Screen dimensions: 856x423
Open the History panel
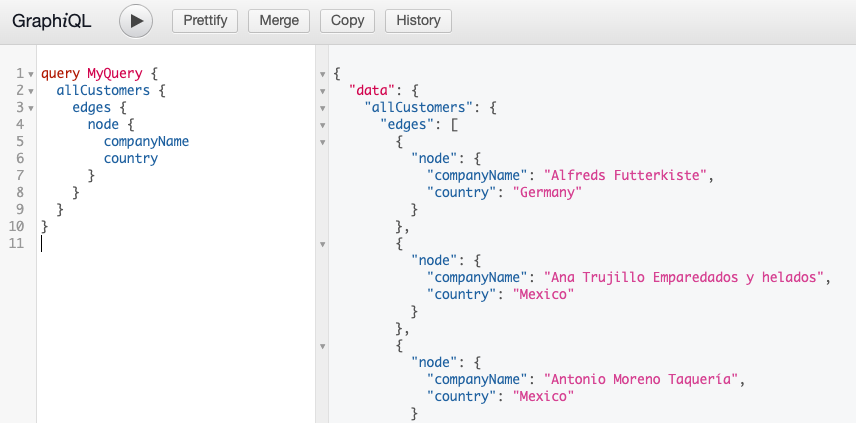point(418,21)
